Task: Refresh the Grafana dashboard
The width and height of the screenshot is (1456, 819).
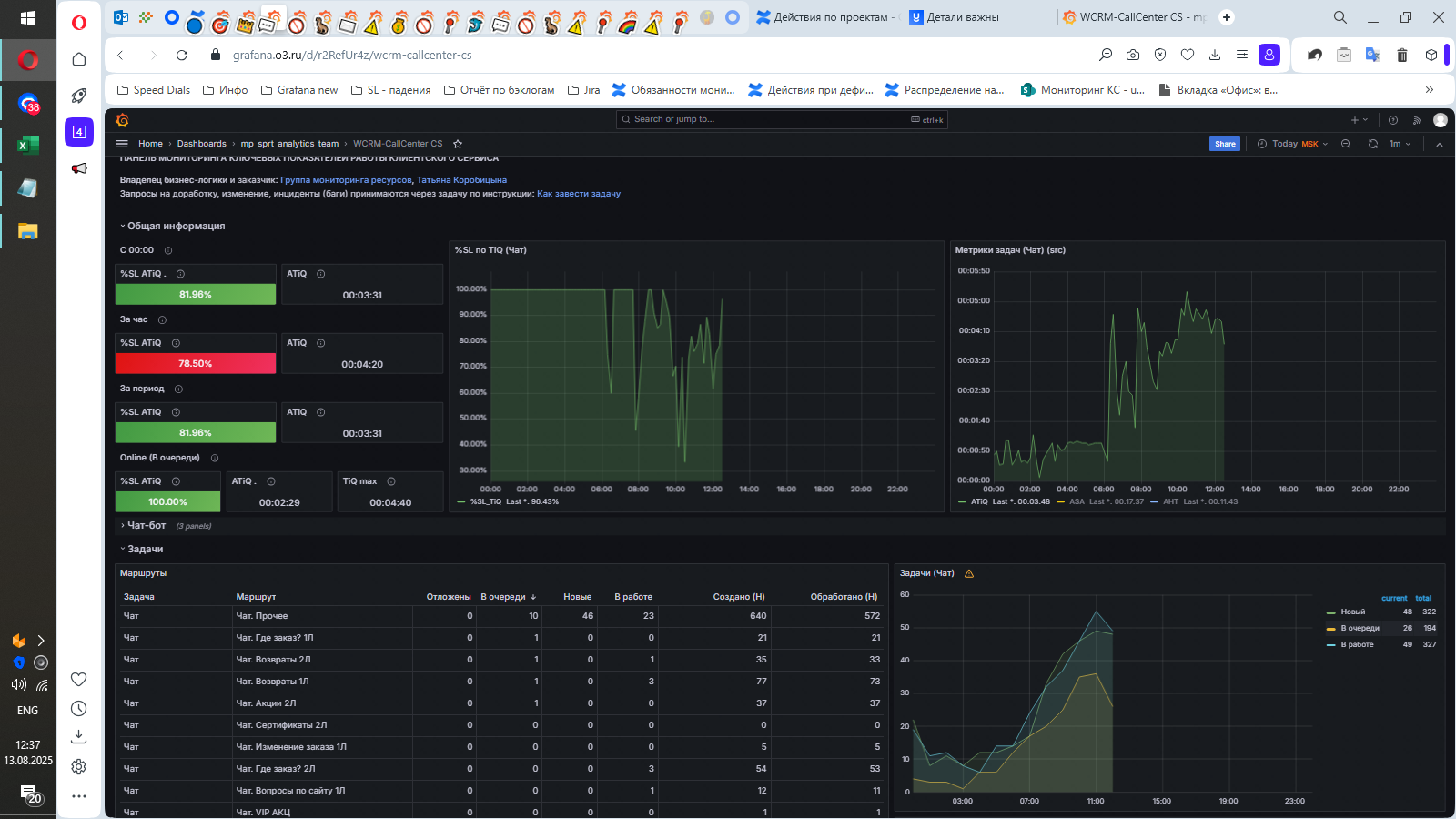Action: click(x=1373, y=144)
